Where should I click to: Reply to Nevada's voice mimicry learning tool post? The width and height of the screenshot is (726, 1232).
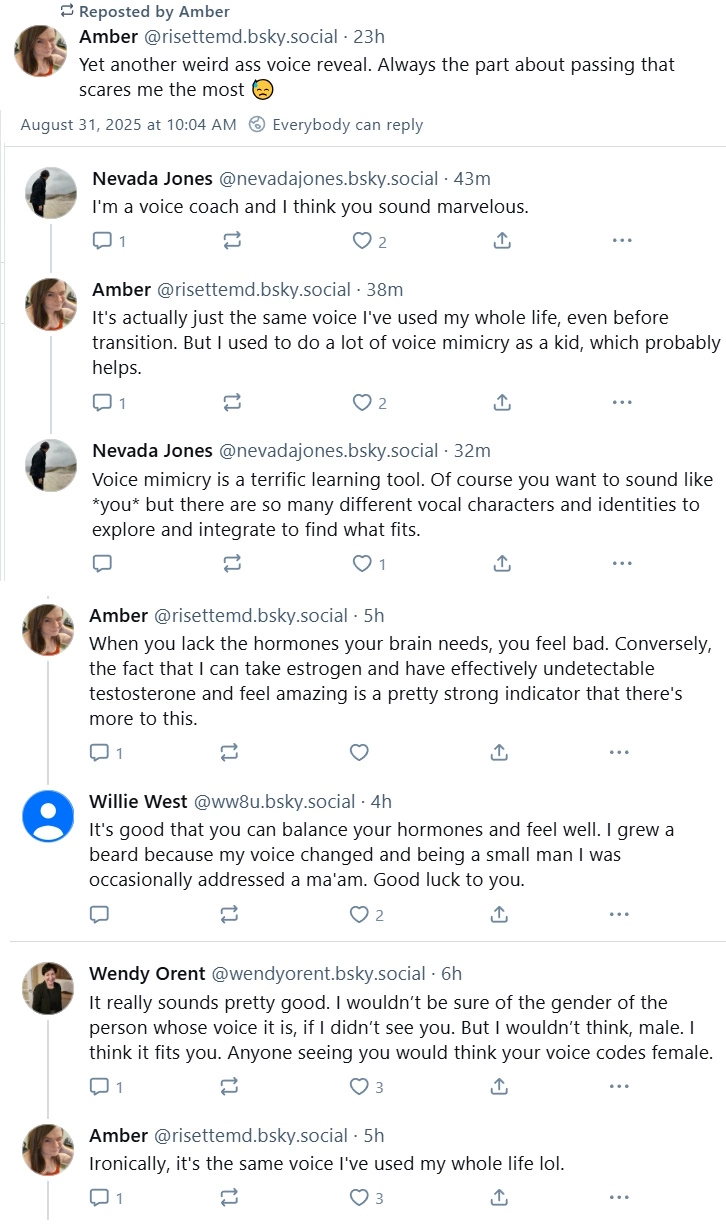click(x=102, y=564)
